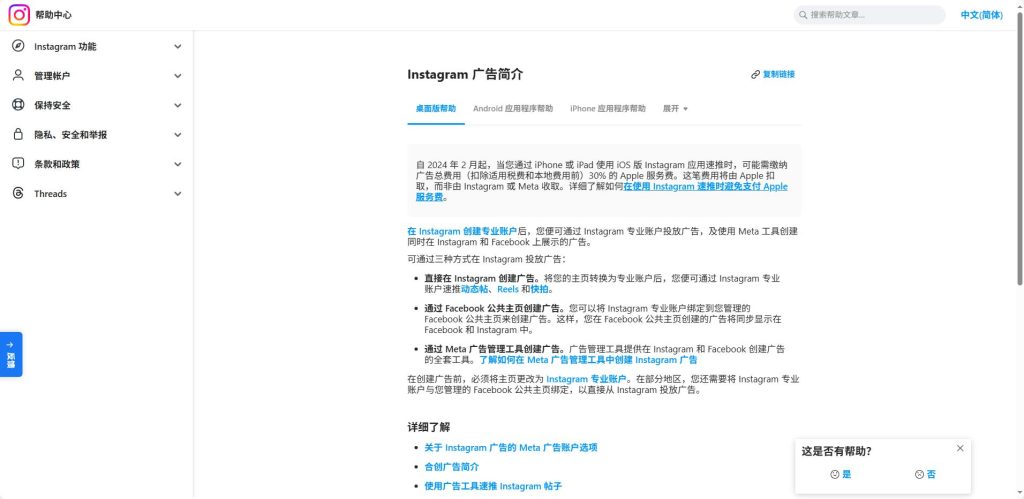Viewport: 1024px width, 499px height.
Task: Click the Instagram logo icon
Action: pos(19,15)
